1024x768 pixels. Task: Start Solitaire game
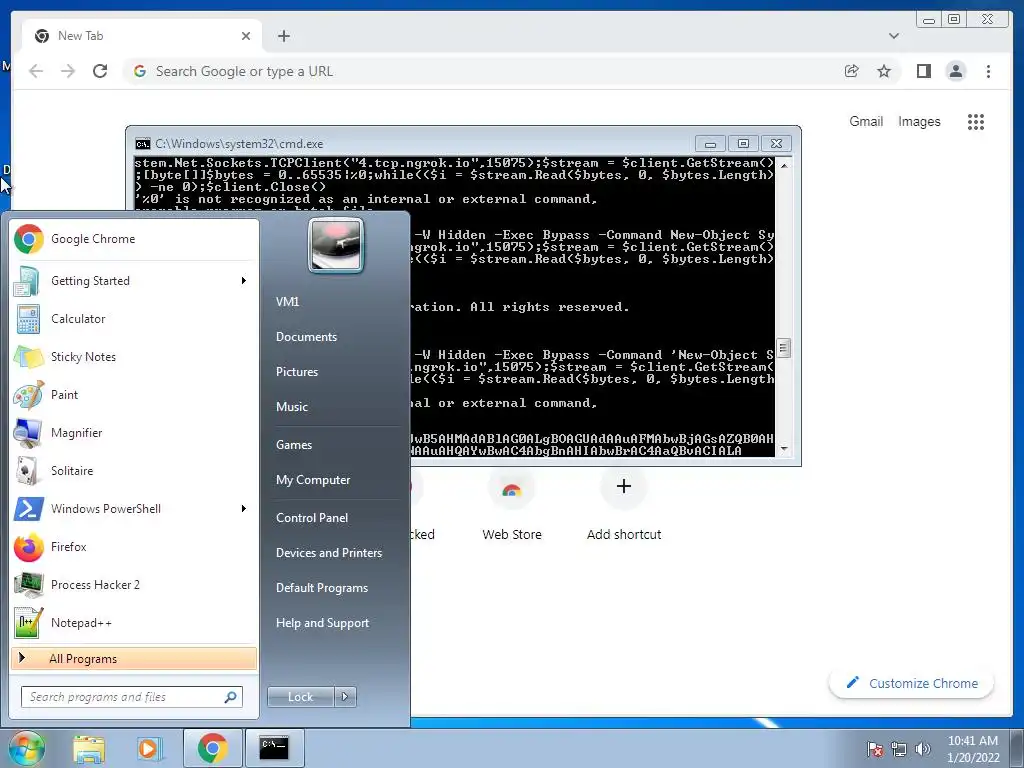click(134, 470)
